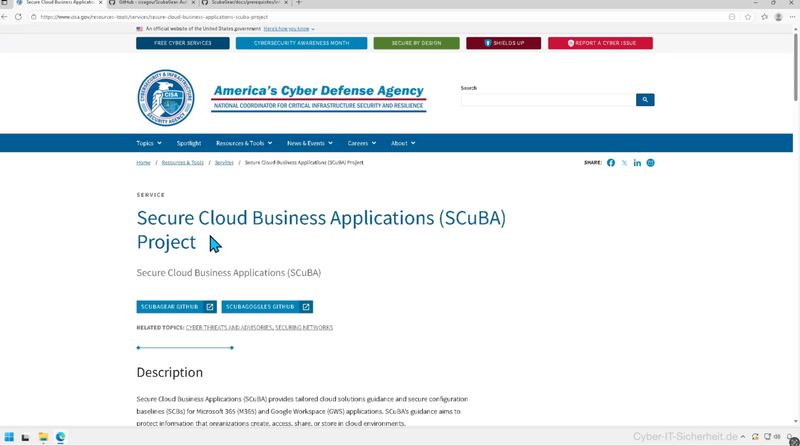Share the page by email icon

651,163
